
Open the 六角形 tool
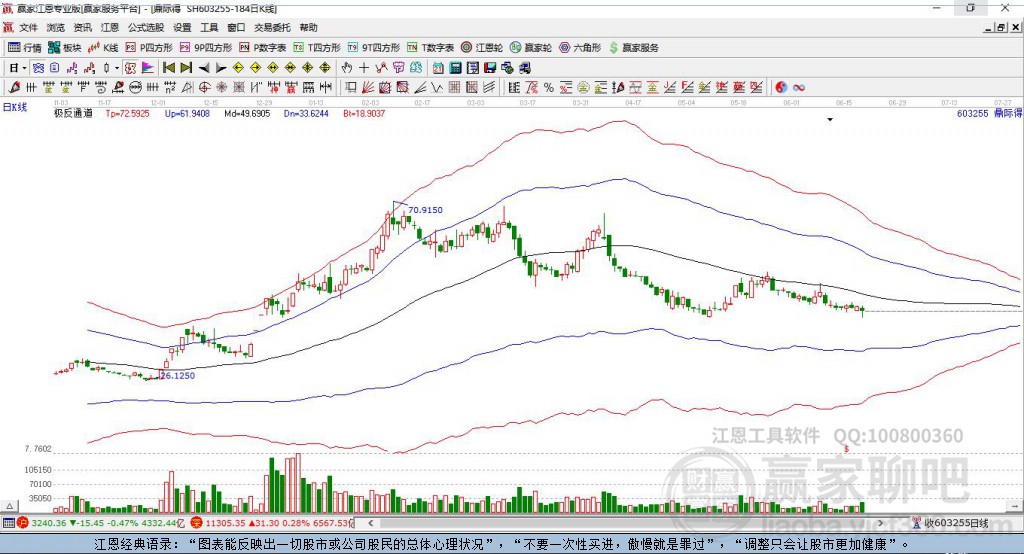click(581, 48)
